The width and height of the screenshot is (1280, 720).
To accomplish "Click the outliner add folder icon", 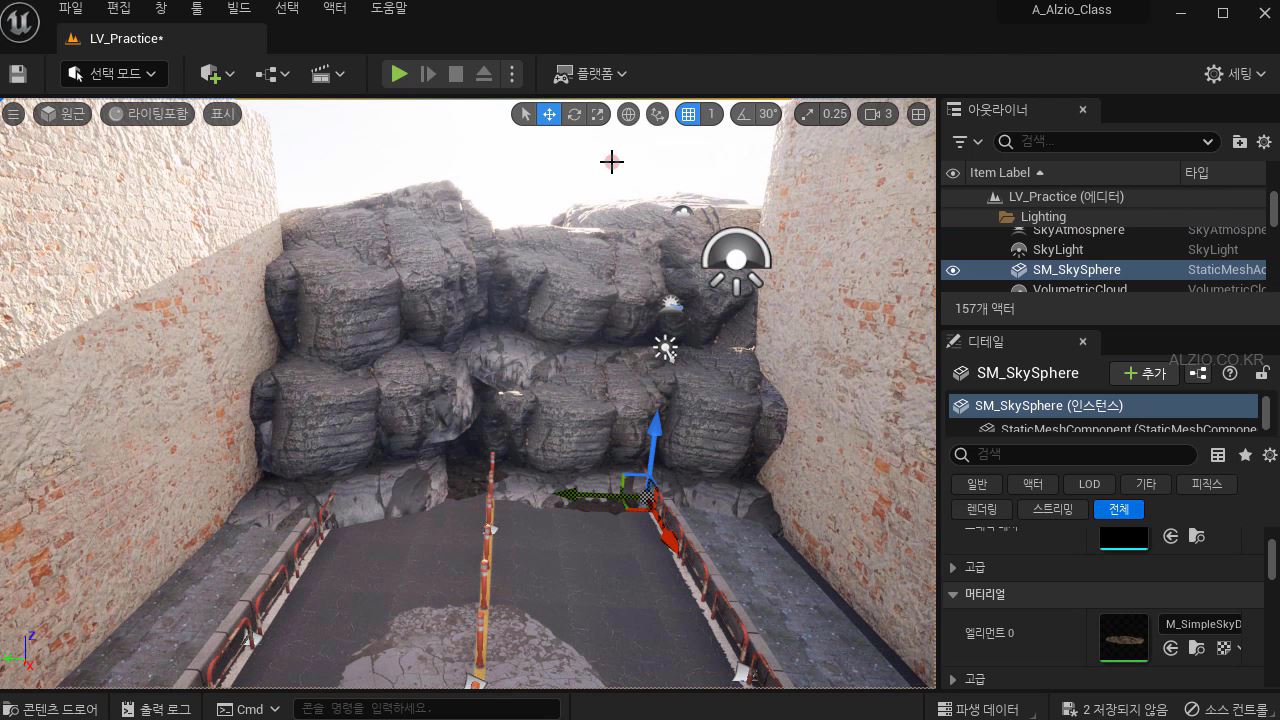I will (x=1240, y=142).
